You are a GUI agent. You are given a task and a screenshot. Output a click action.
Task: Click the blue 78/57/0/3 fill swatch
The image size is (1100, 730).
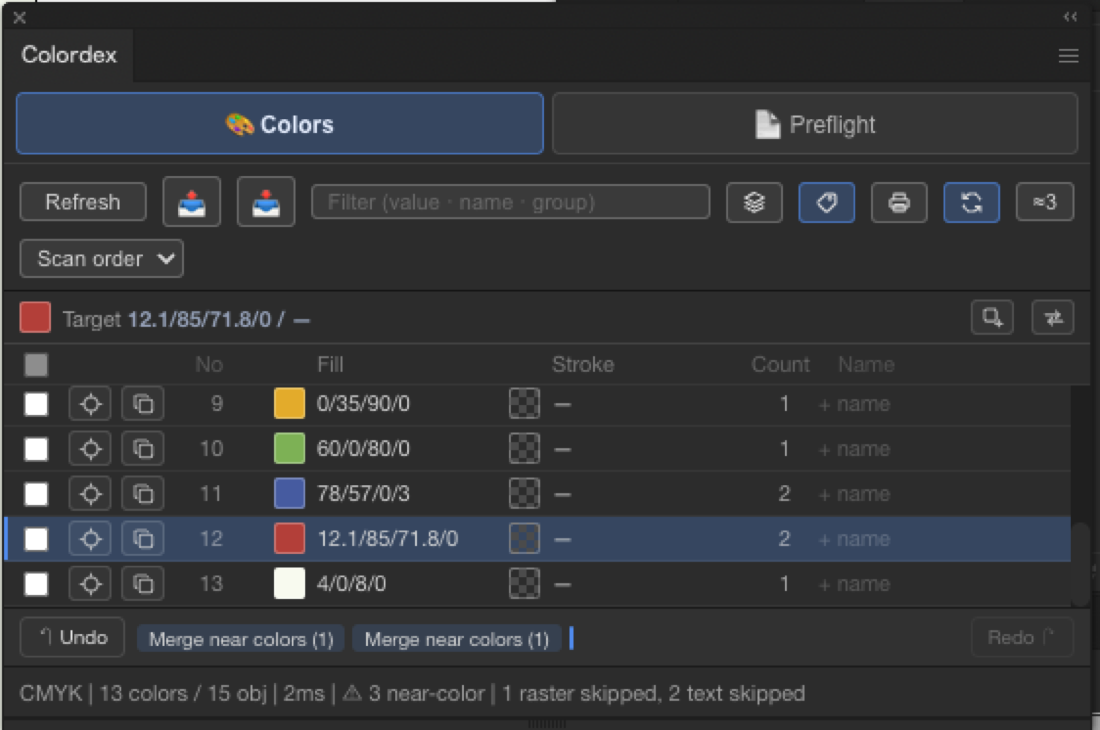289,493
